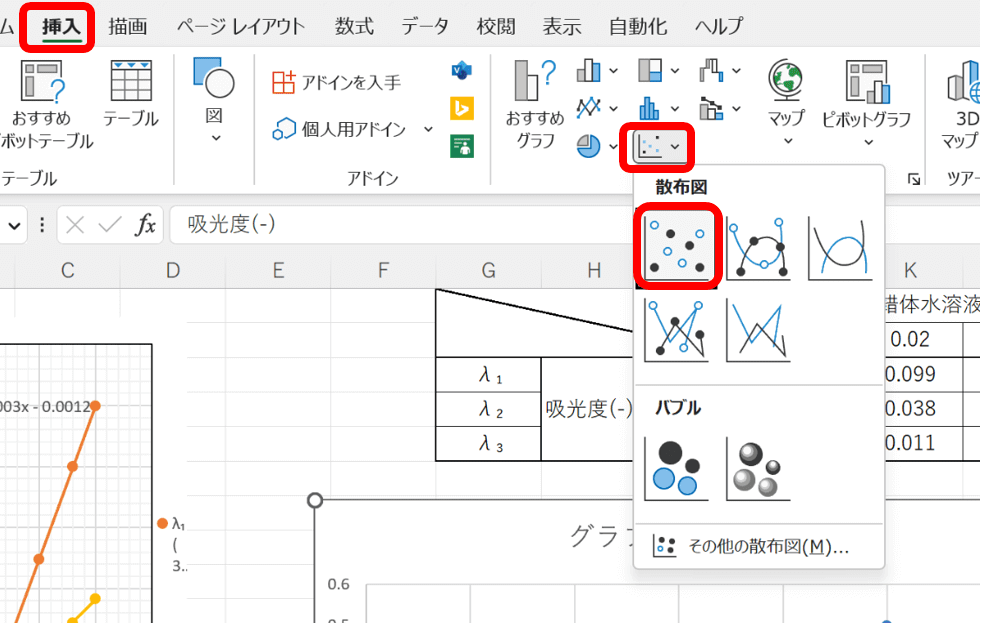Expand the line chart dropdown arrow
The height and width of the screenshot is (623, 983).
(x=614, y=108)
